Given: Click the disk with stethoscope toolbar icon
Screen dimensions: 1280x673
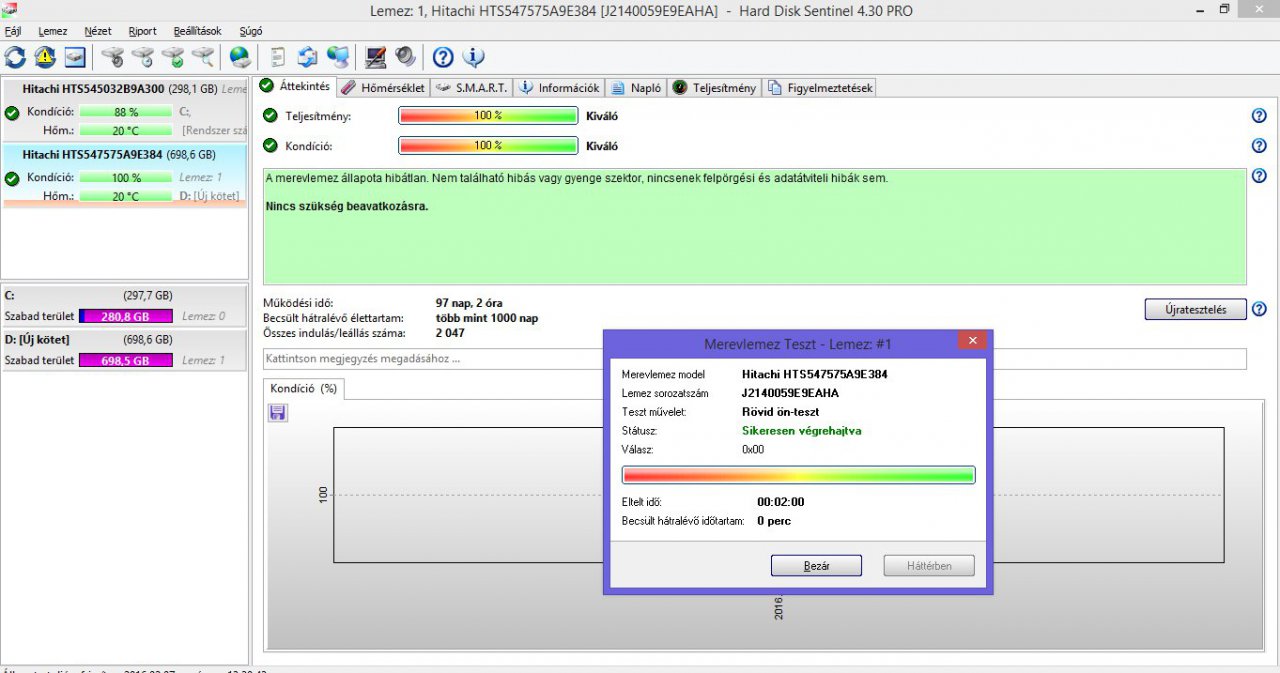Looking at the screenshot, I should (x=113, y=56).
